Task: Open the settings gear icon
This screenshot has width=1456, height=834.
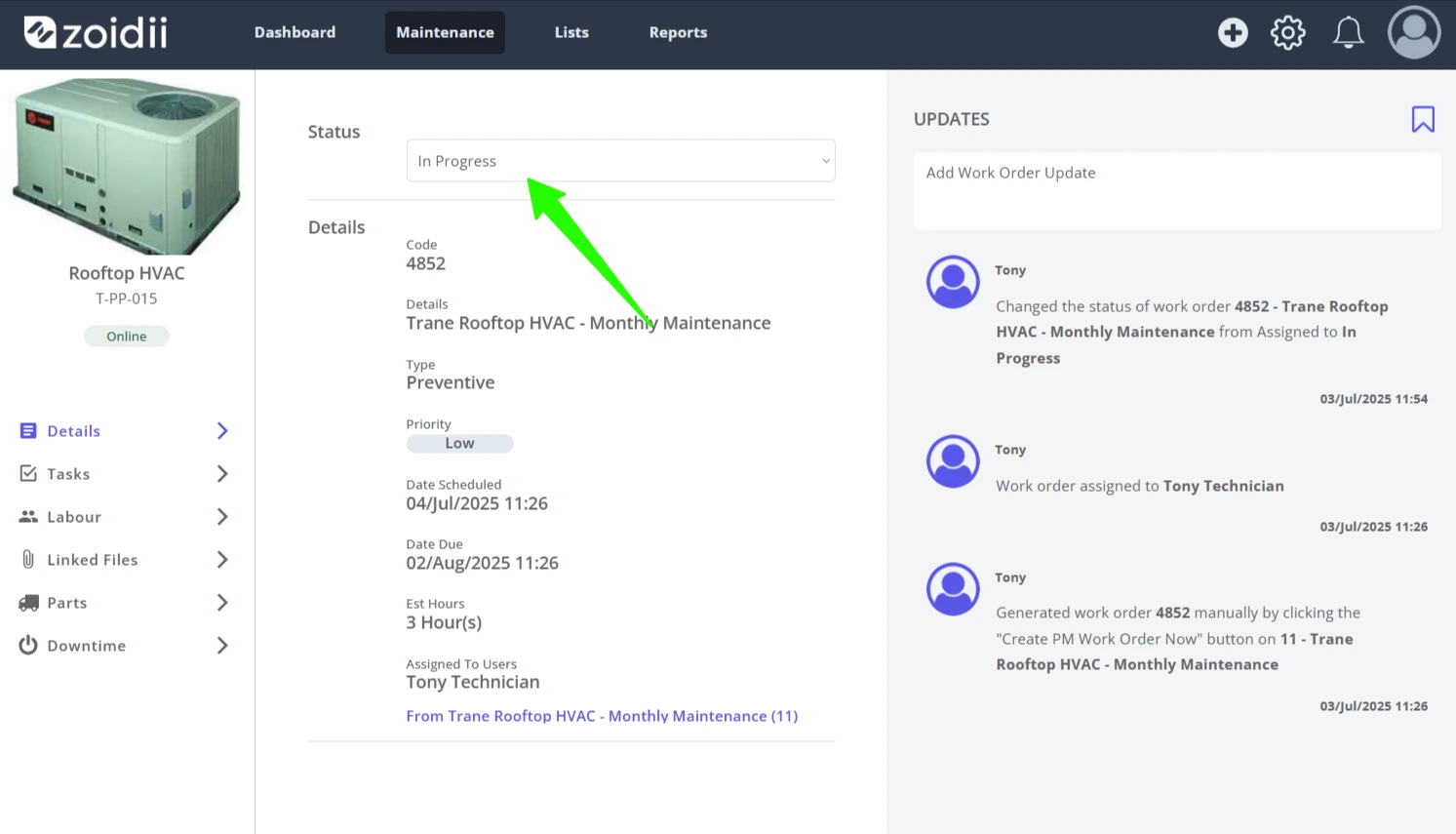Action: pyautogui.click(x=1288, y=32)
